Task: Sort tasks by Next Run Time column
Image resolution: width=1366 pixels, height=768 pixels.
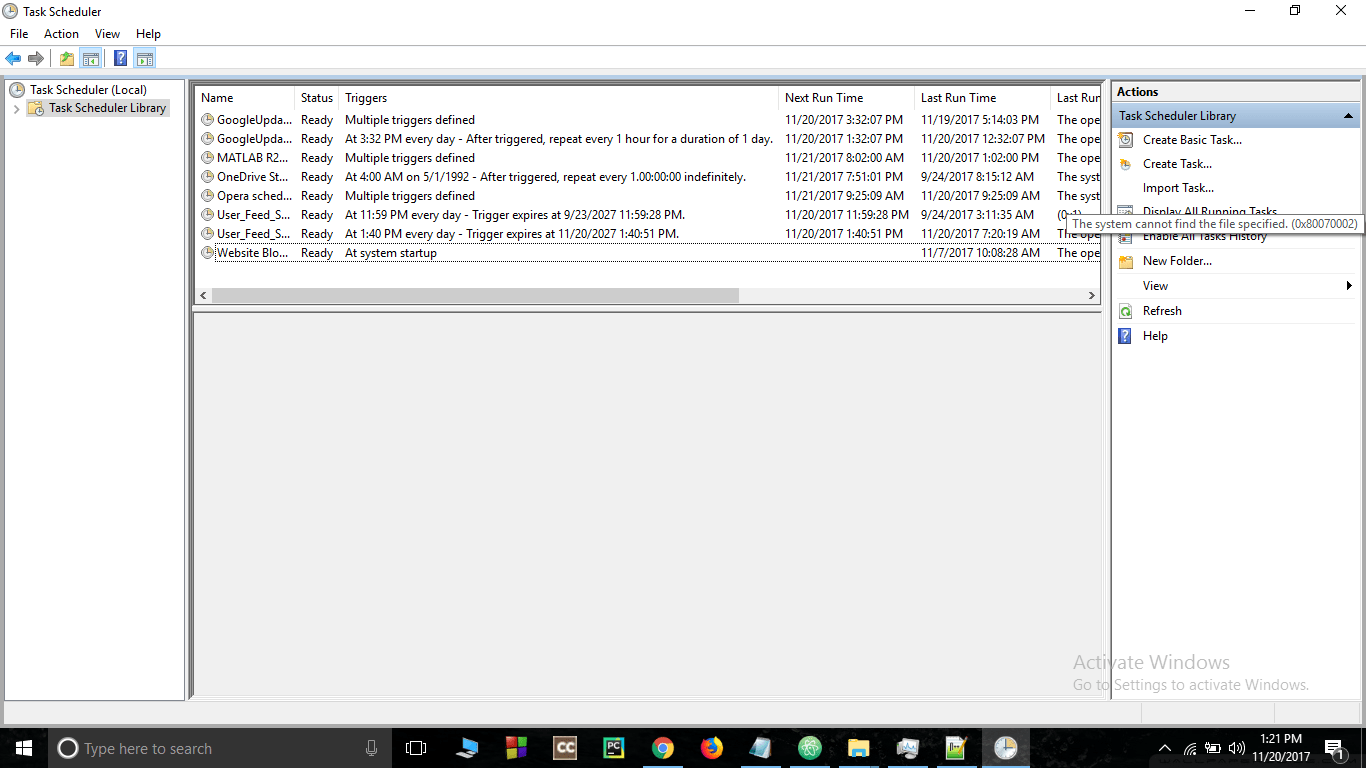Action: coord(846,98)
